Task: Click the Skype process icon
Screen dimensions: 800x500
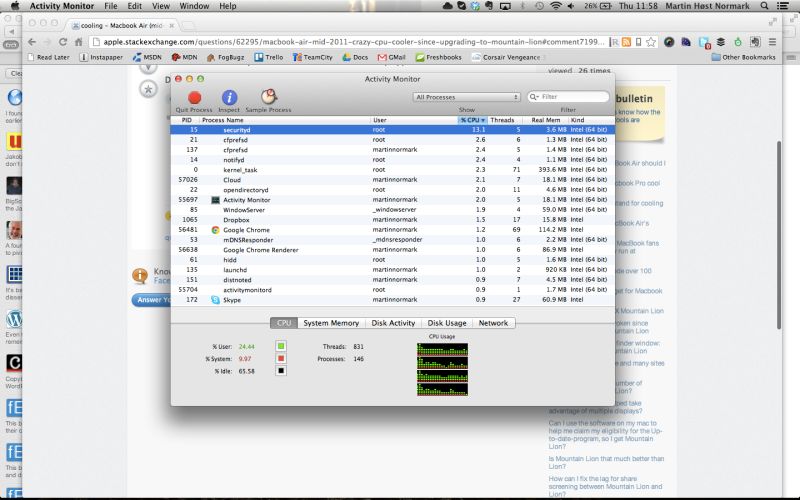Action: click(x=215, y=300)
